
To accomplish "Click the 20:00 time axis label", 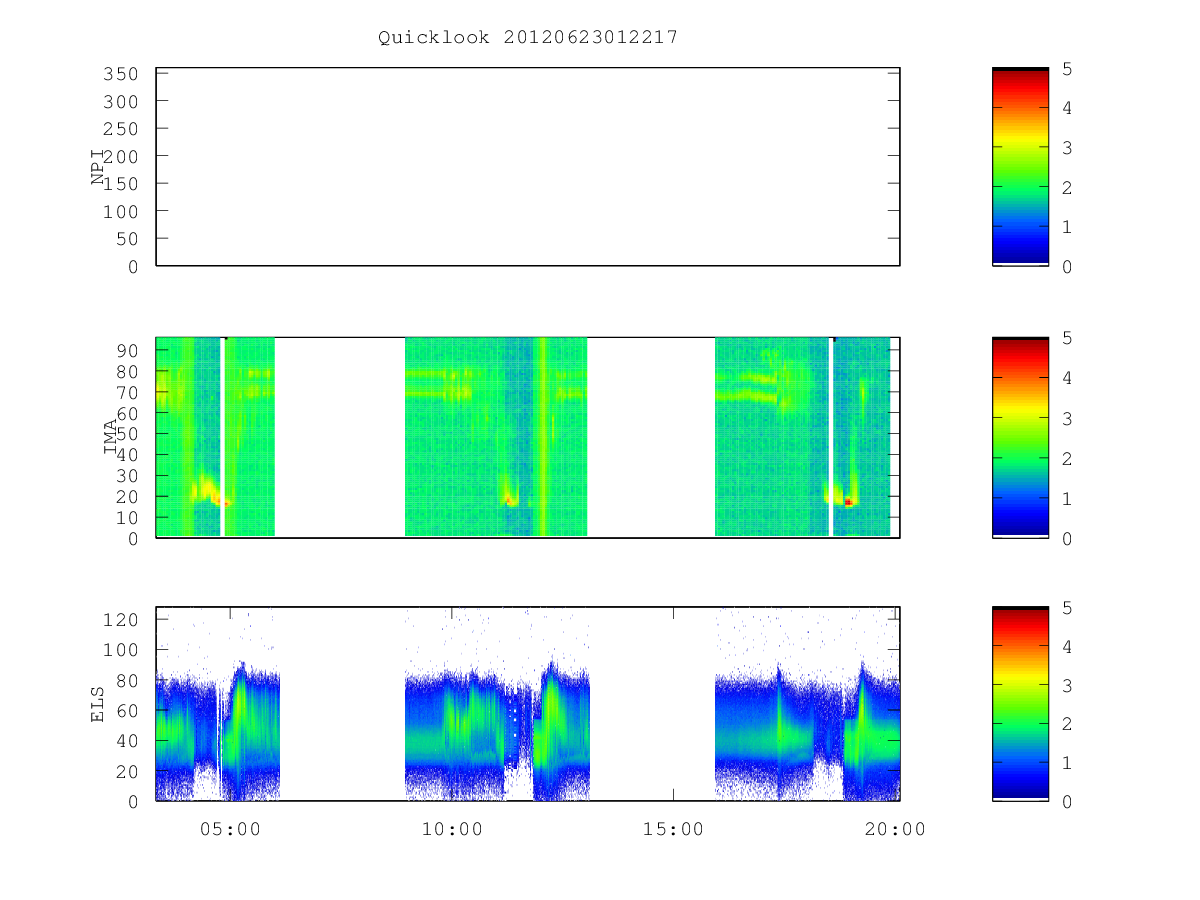I will 895,829.
